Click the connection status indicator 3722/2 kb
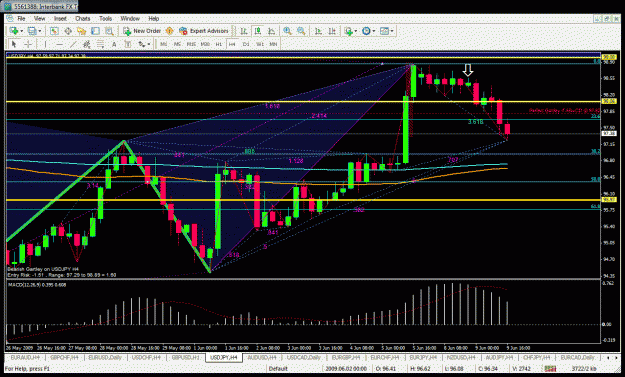 [584, 369]
